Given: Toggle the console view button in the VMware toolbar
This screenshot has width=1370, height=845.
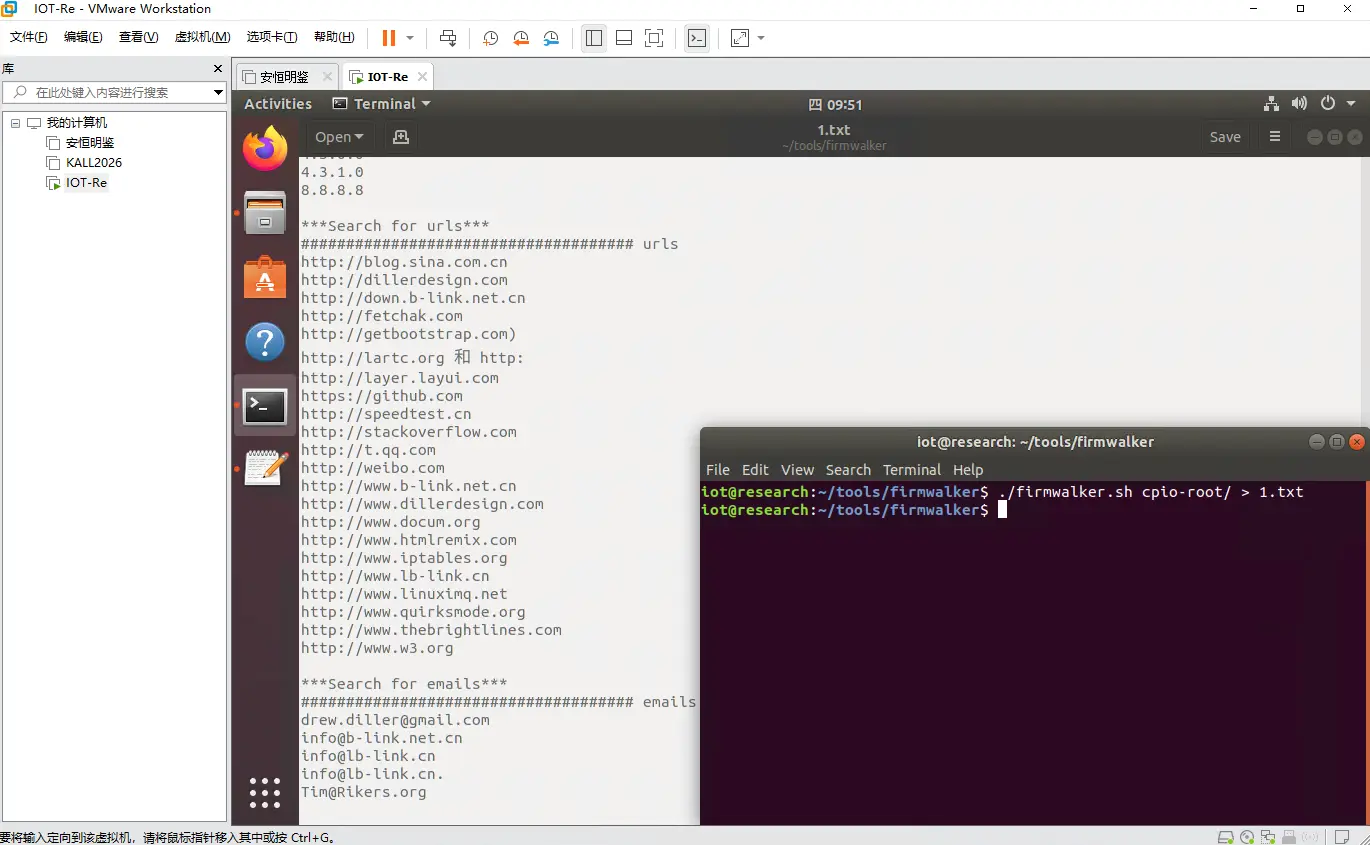Looking at the screenshot, I should coord(697,38).
